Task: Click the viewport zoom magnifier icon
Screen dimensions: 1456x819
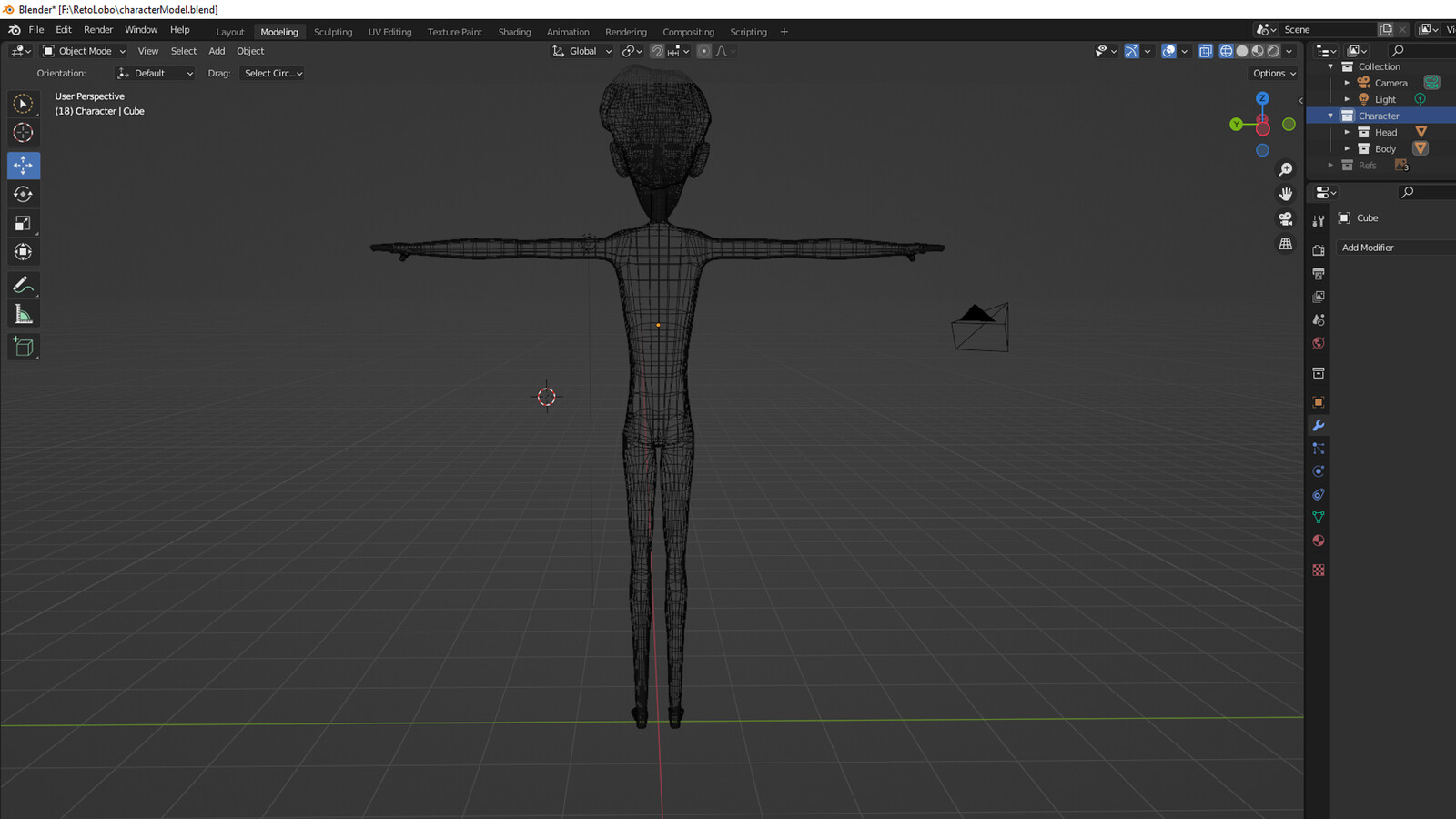Action: coord(1286,169)
